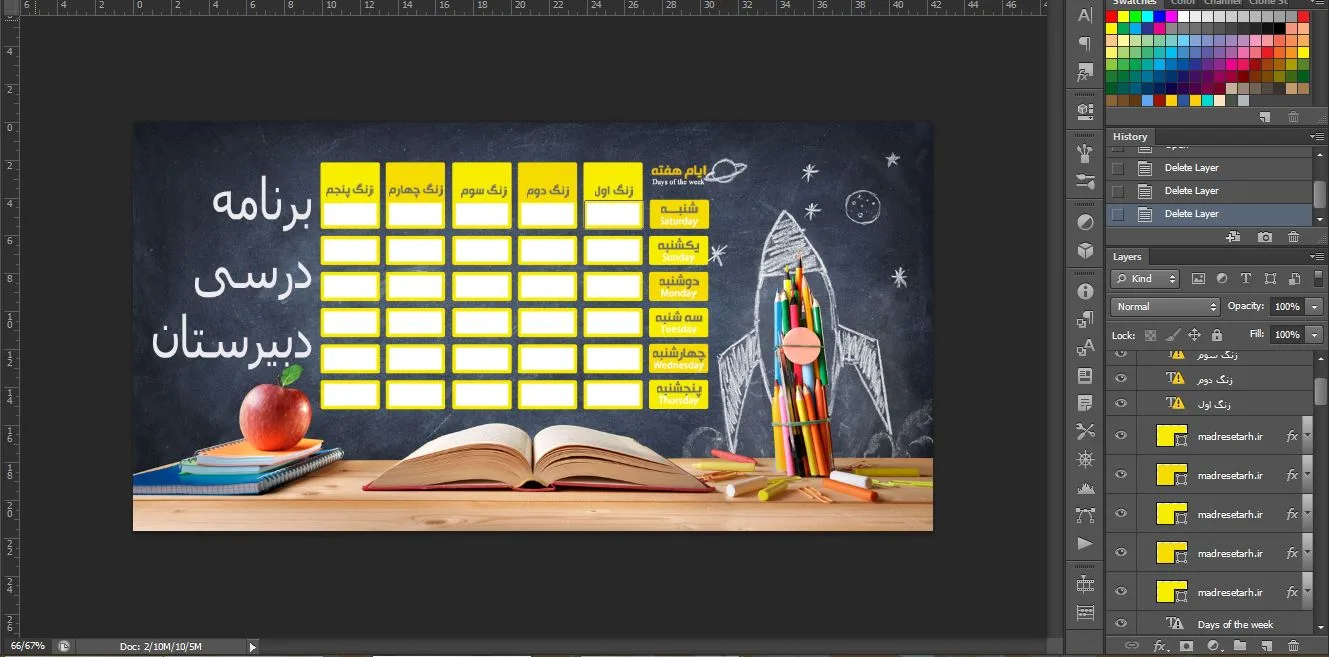Open the Paragraph panel icon

tap(1085, 44)
